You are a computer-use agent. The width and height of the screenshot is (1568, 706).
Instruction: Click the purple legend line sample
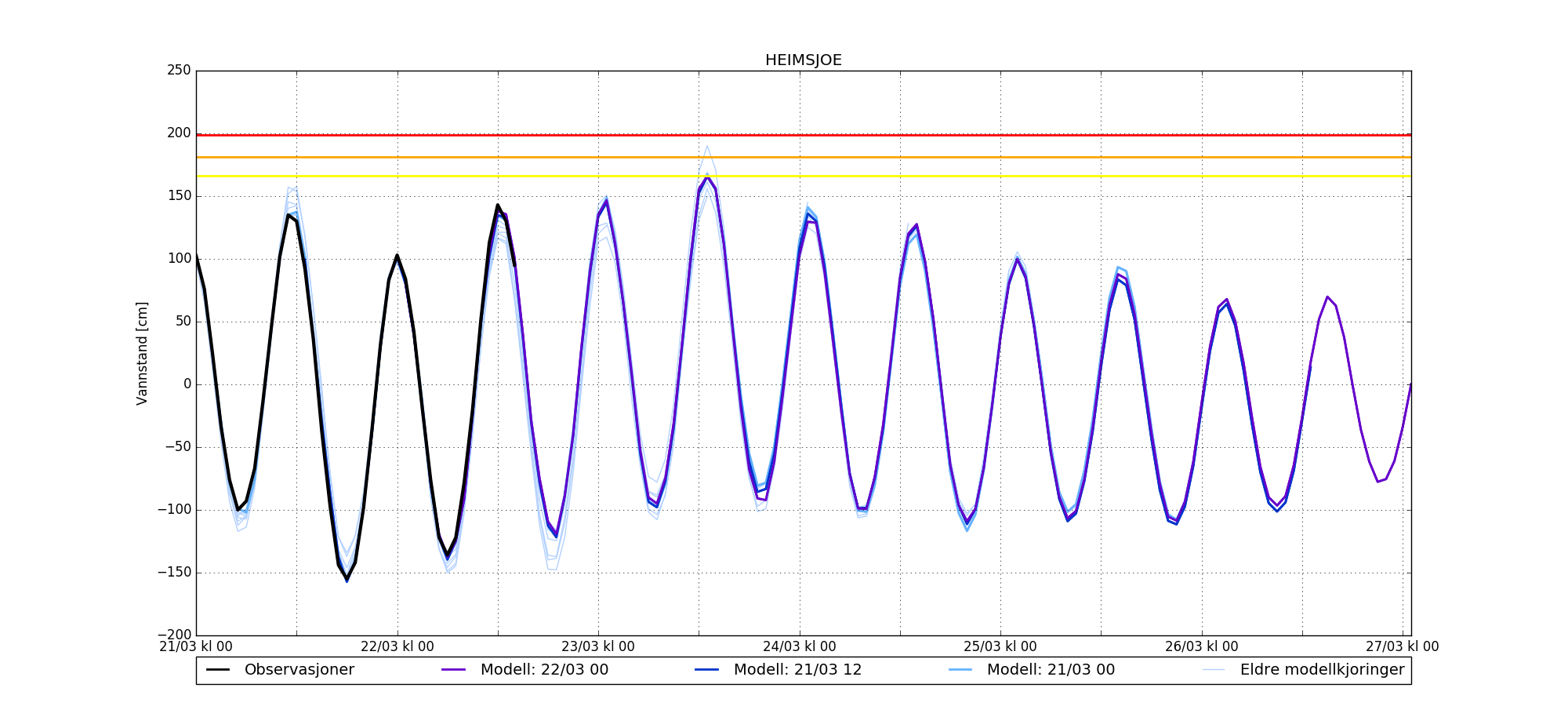tap(454, 670)
